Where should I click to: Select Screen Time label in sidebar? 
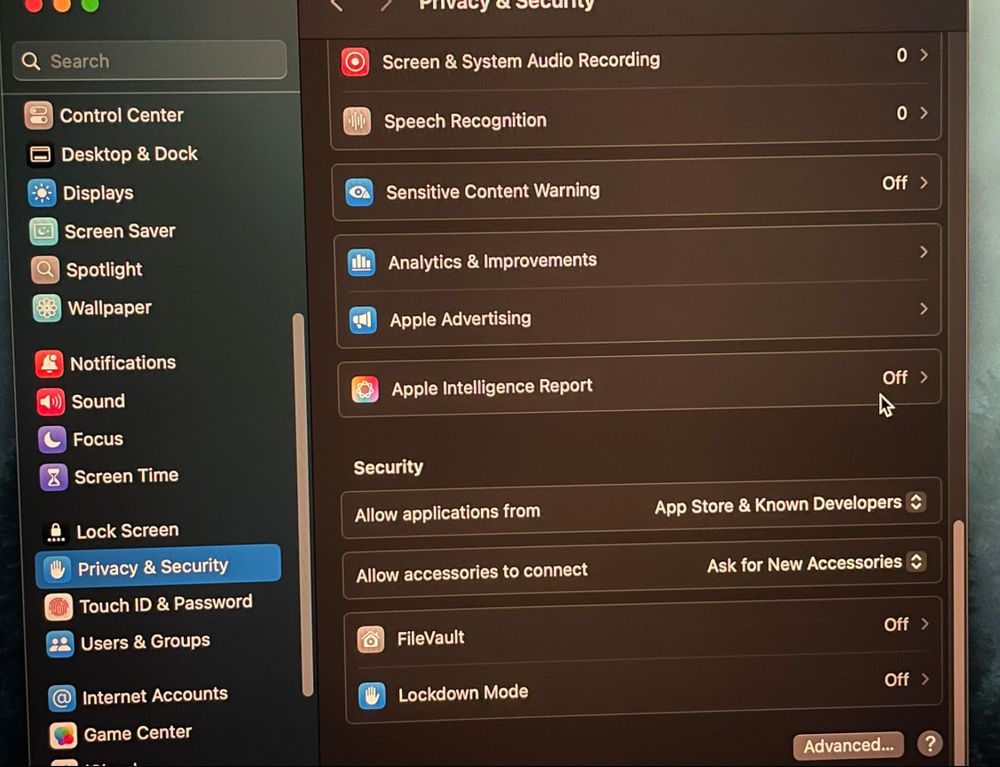(126, 476)
